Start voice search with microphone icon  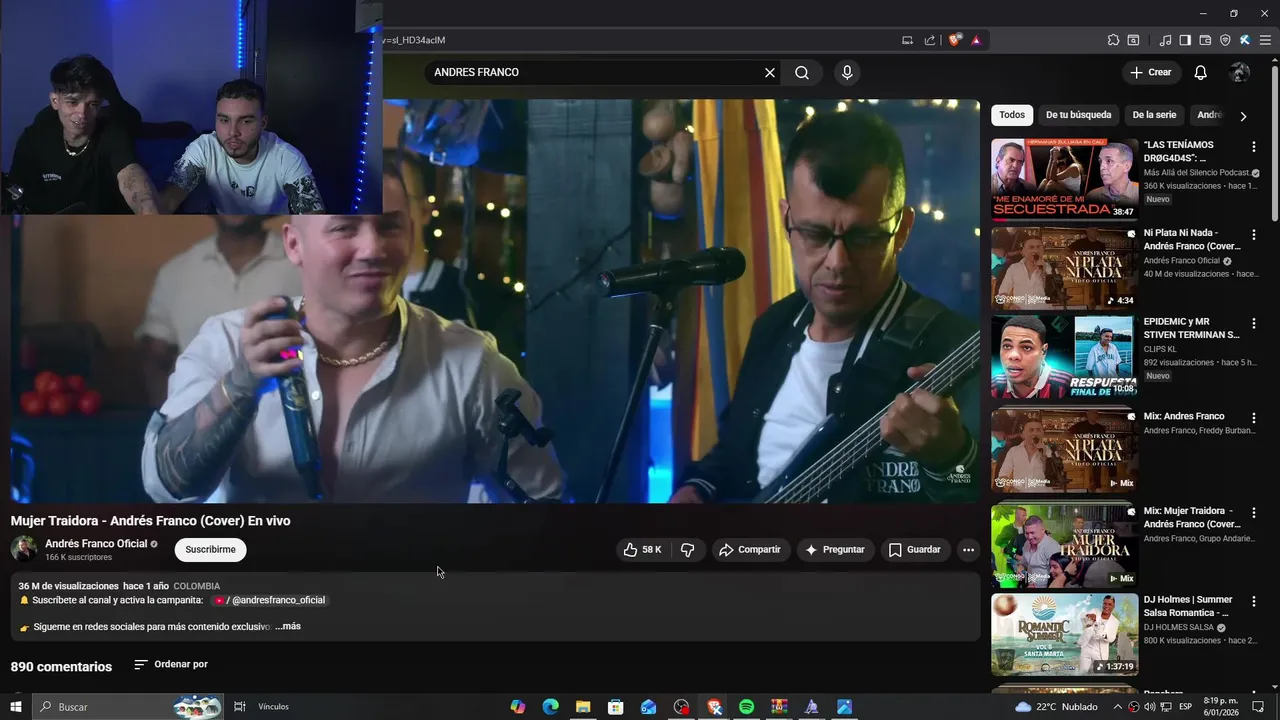pos(847,72)
